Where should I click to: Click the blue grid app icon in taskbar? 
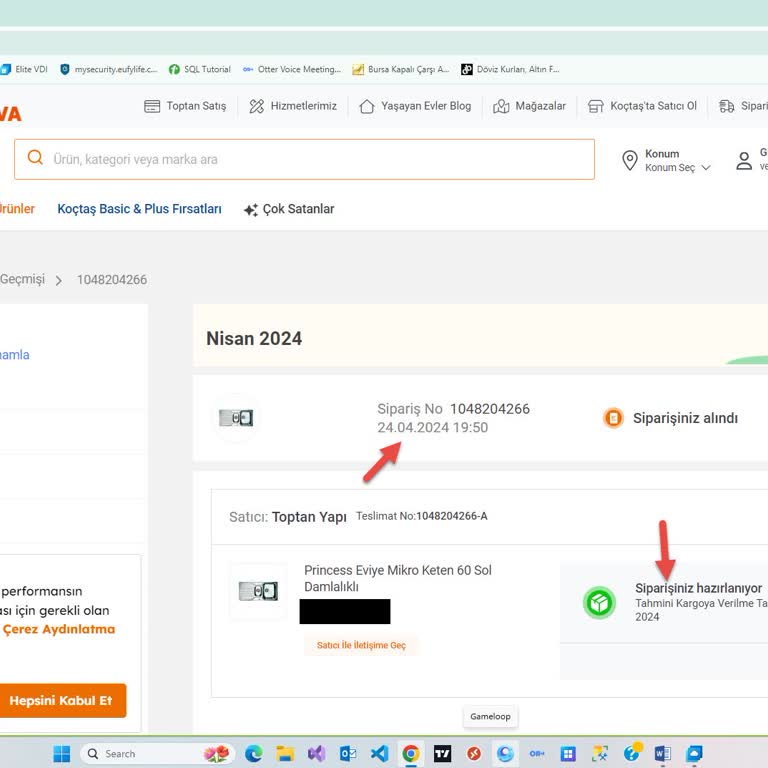tap(568, 753)
